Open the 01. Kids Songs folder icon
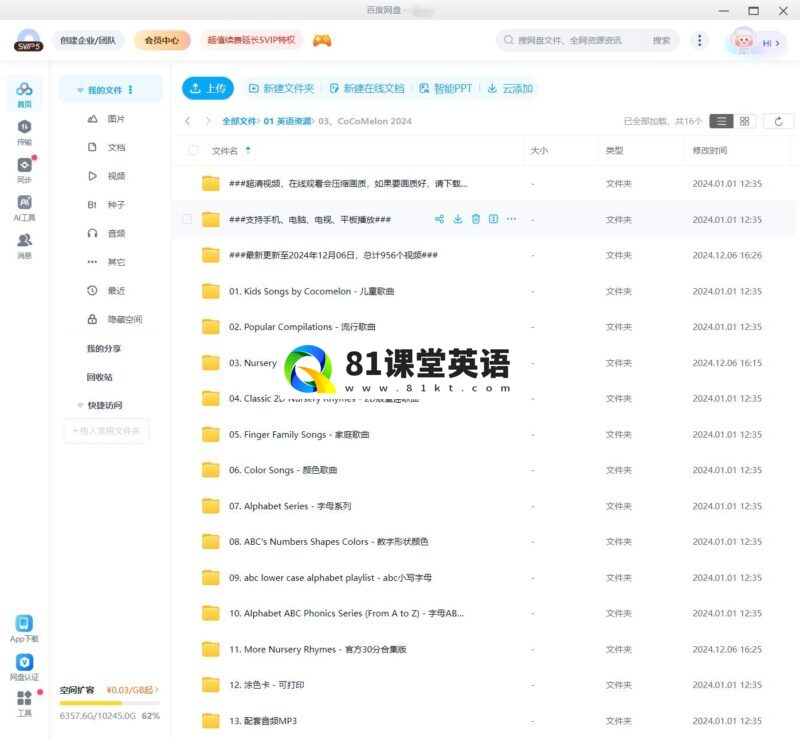Image resolution: width=800 pixels, height=739 pixels. tap(211, 291)
